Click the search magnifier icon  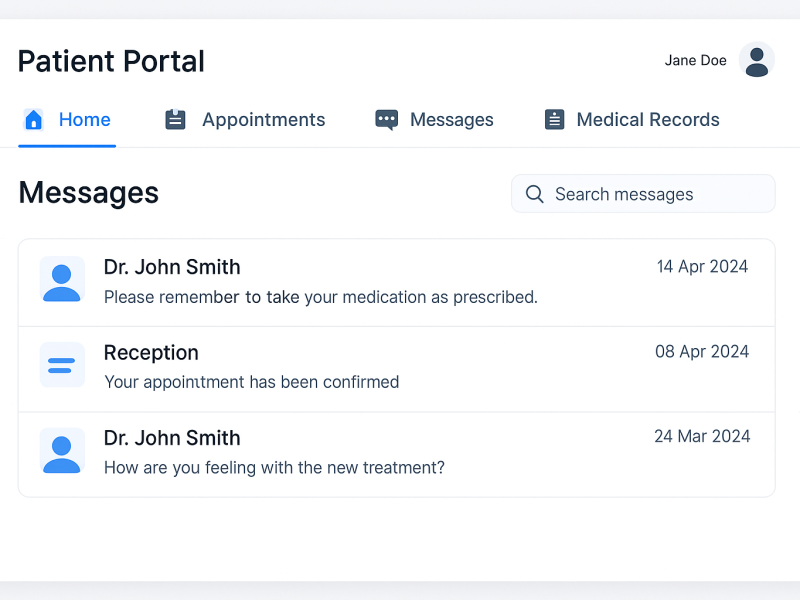535,194
